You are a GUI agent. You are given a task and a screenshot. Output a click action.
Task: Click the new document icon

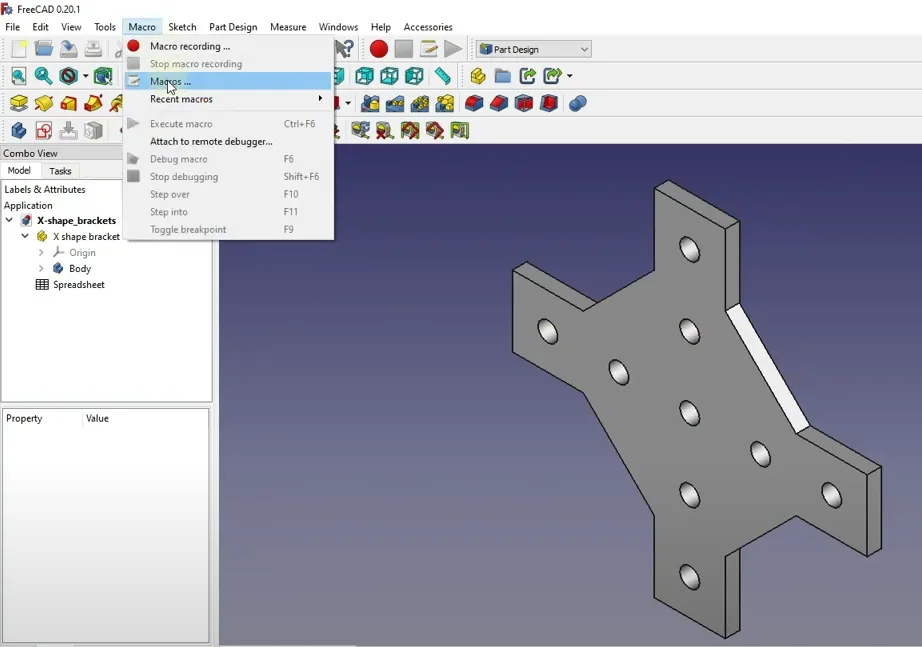[x=19, y=49]
